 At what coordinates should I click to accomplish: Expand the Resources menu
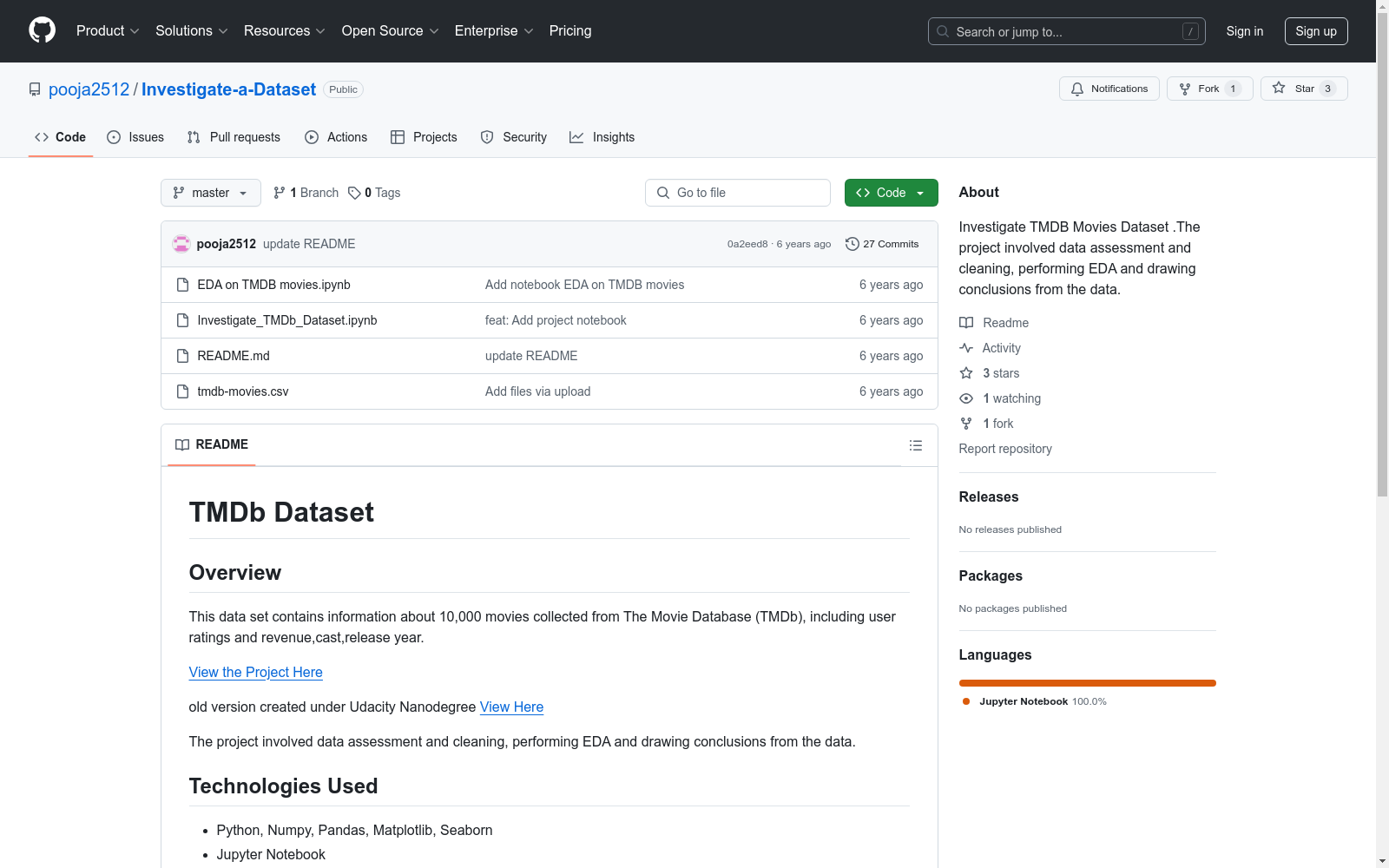pos(285,31)
